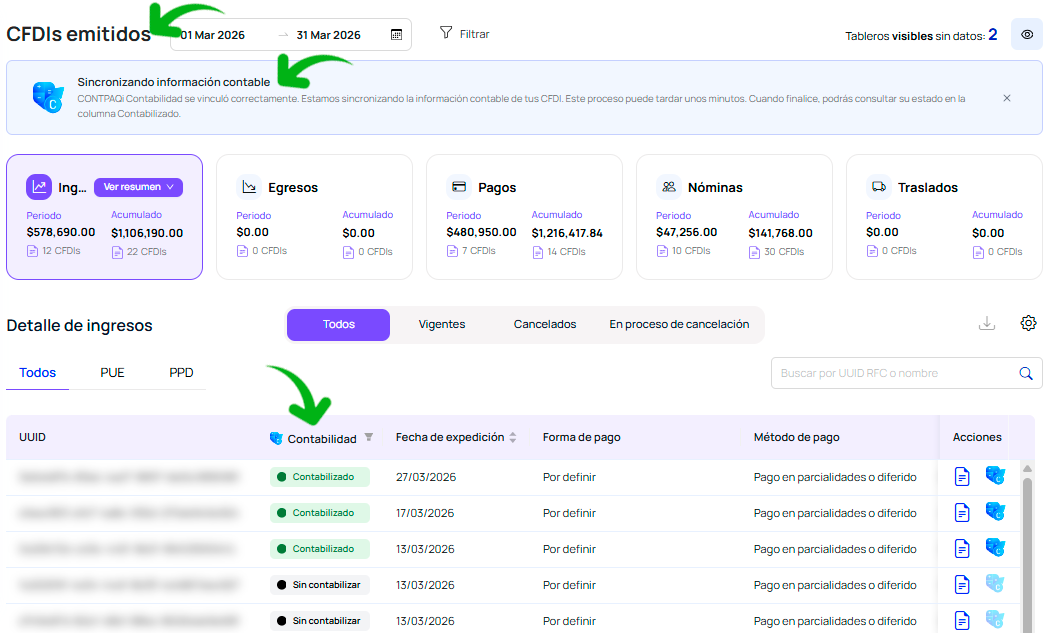Select the PUE tab
This screenshot has width=1046, height=633.
click(x=112, y=373)
